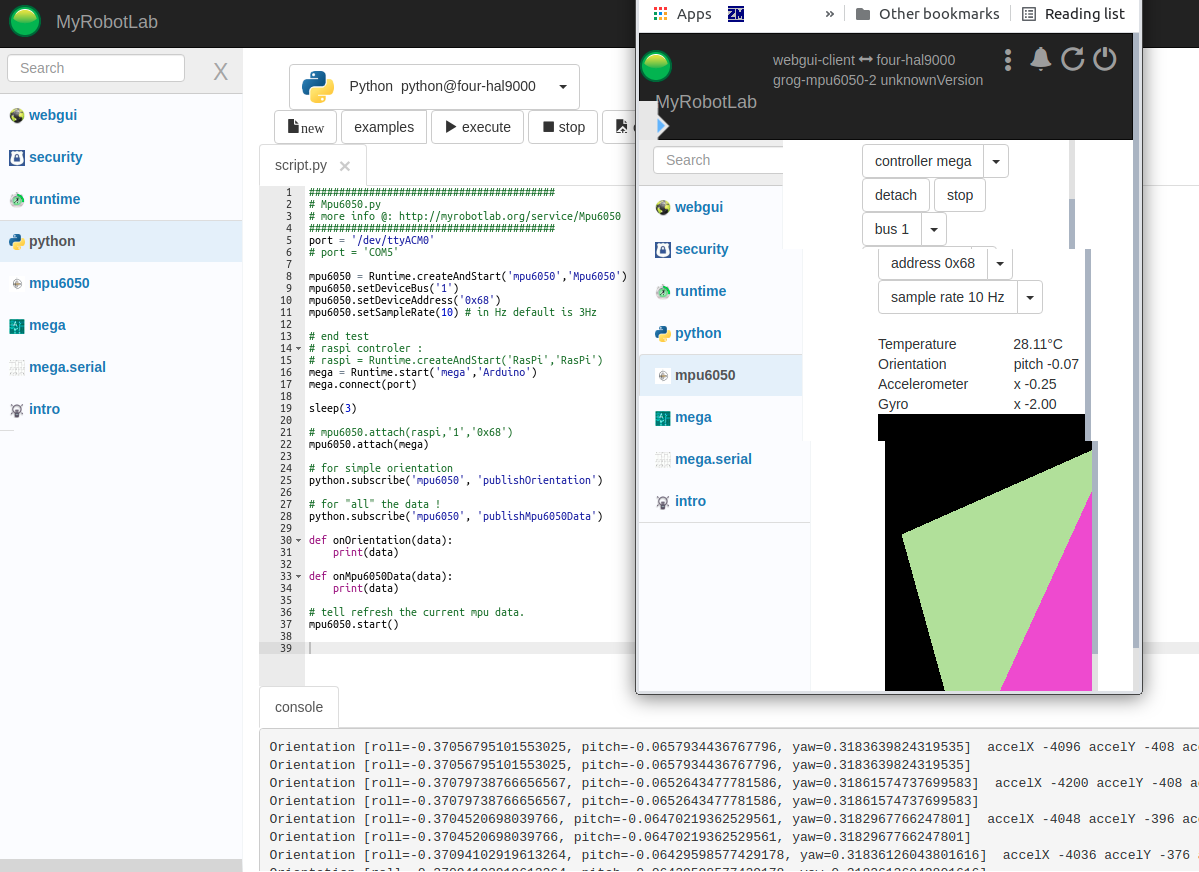
Task: Click the controller mega button
Action: tap(923, 161)
